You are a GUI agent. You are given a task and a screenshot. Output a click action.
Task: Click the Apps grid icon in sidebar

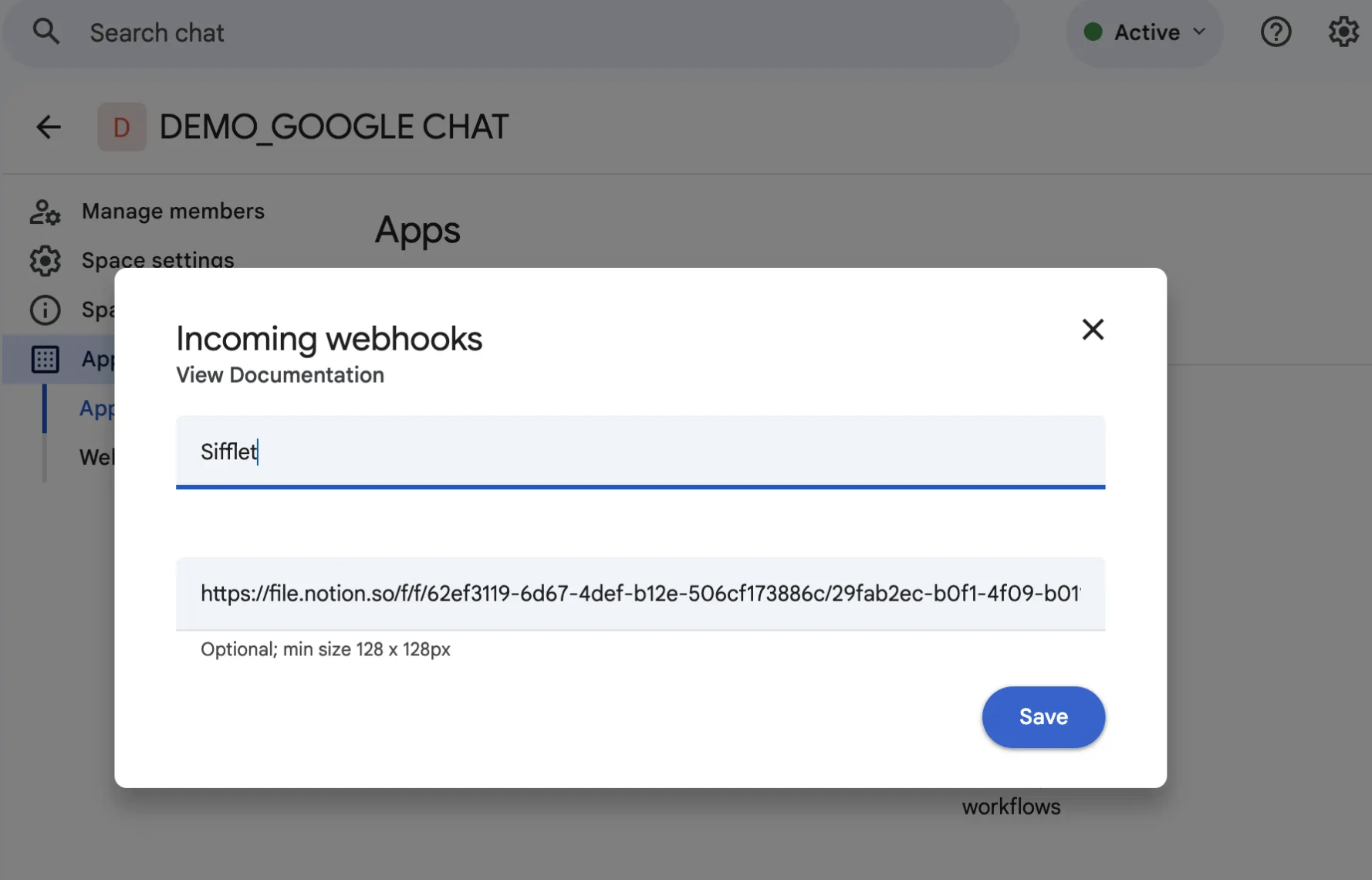45,359
